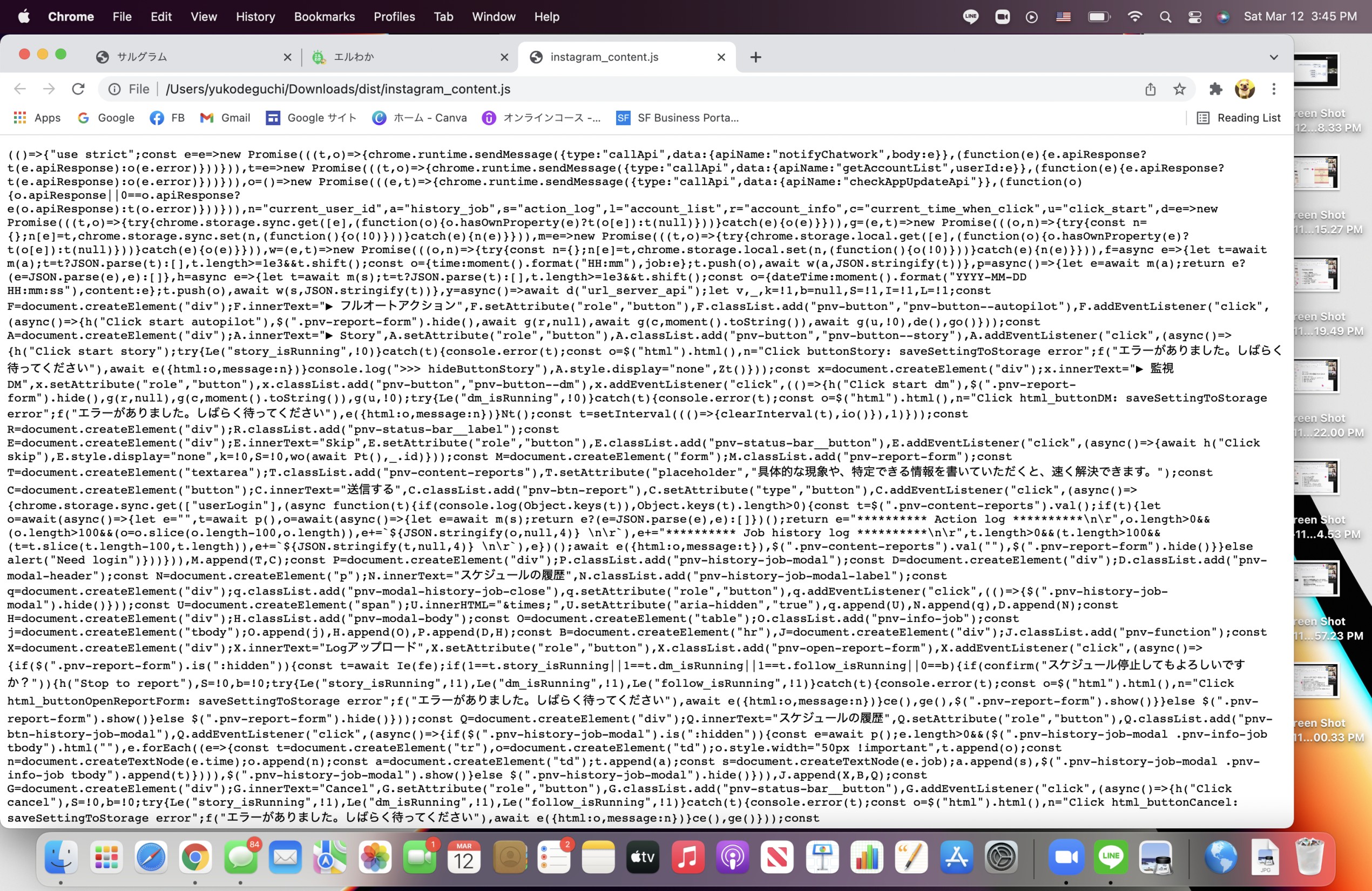The width and height of the screenshot is (1372, 891).
Task: Open the Window menu
Action: (x=494, y=17)
